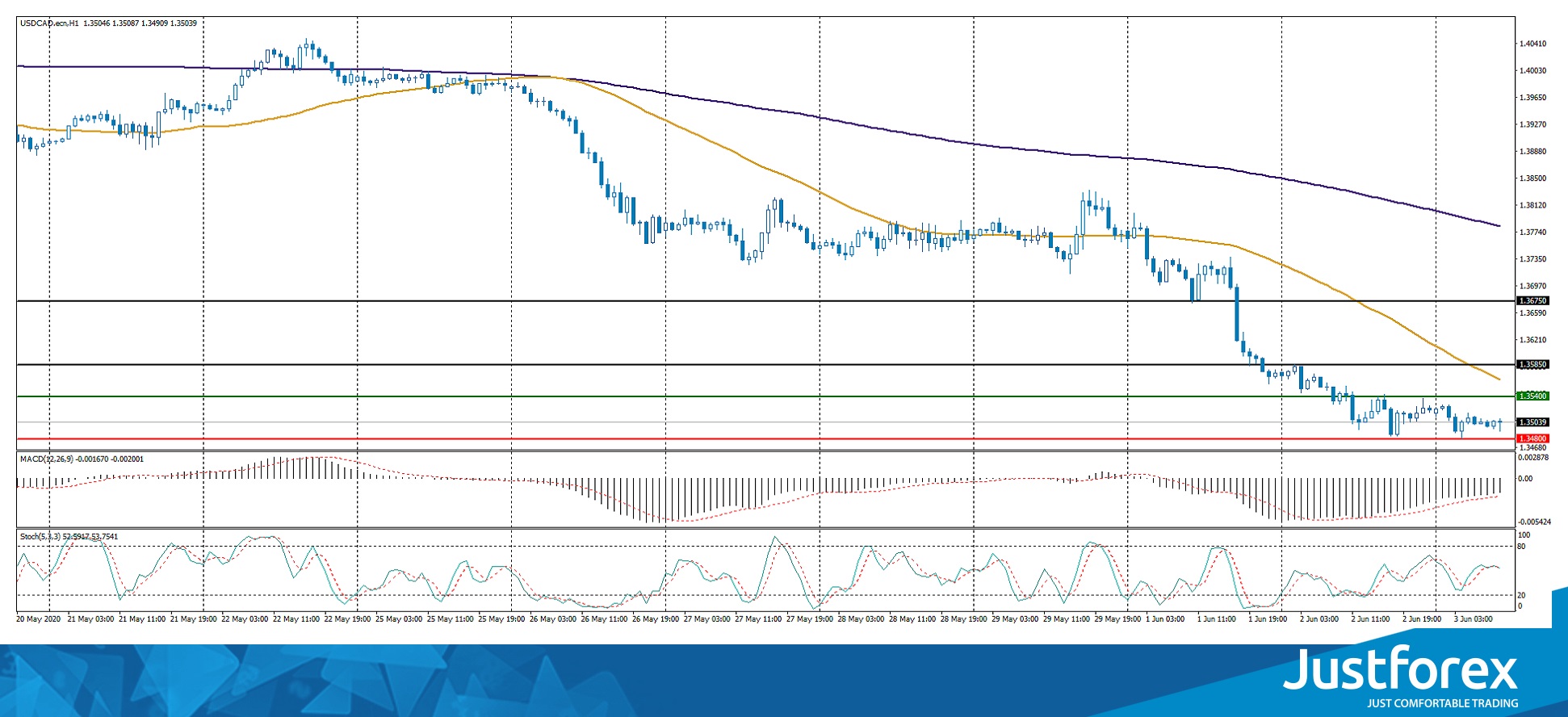The width and height of the screenshot is (1568, 717).
Task: Click the 22 May 03:00 time label
Action: pos(245,619)
